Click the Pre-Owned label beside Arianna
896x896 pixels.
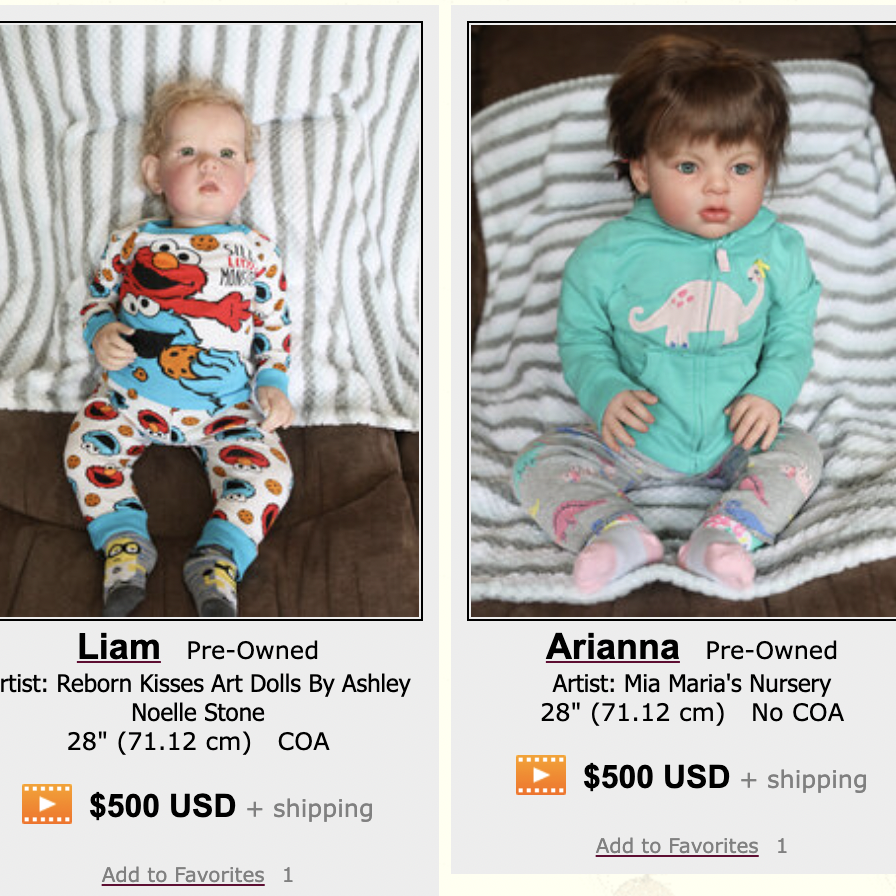click(x=771, y=650)
